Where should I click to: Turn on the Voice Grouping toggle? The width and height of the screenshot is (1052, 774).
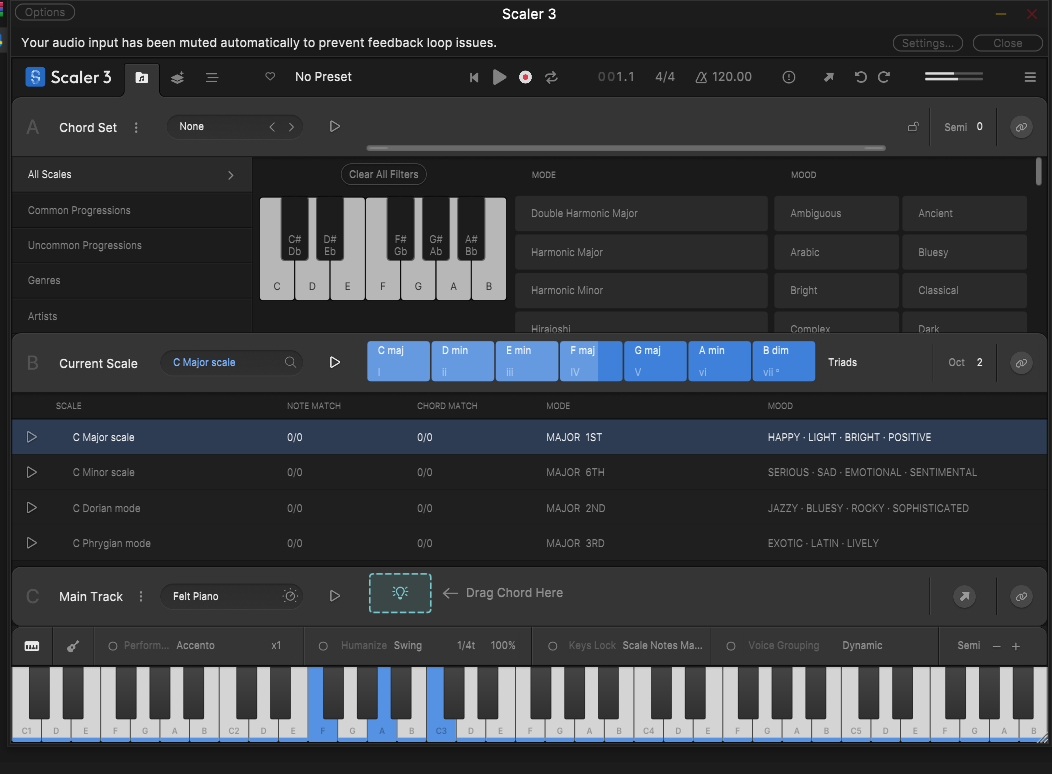click(731, 646)
